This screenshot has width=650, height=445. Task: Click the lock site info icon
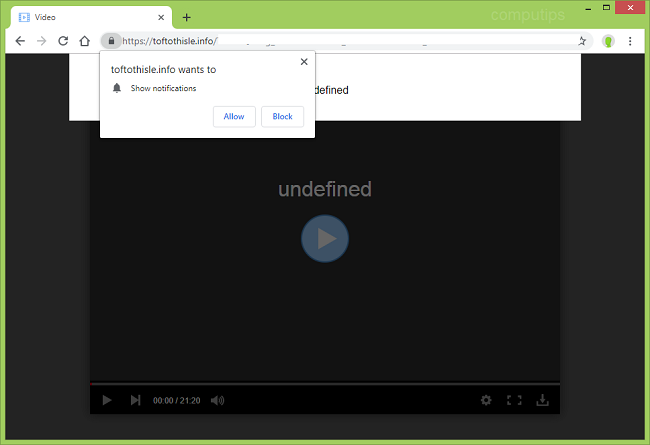111,41
